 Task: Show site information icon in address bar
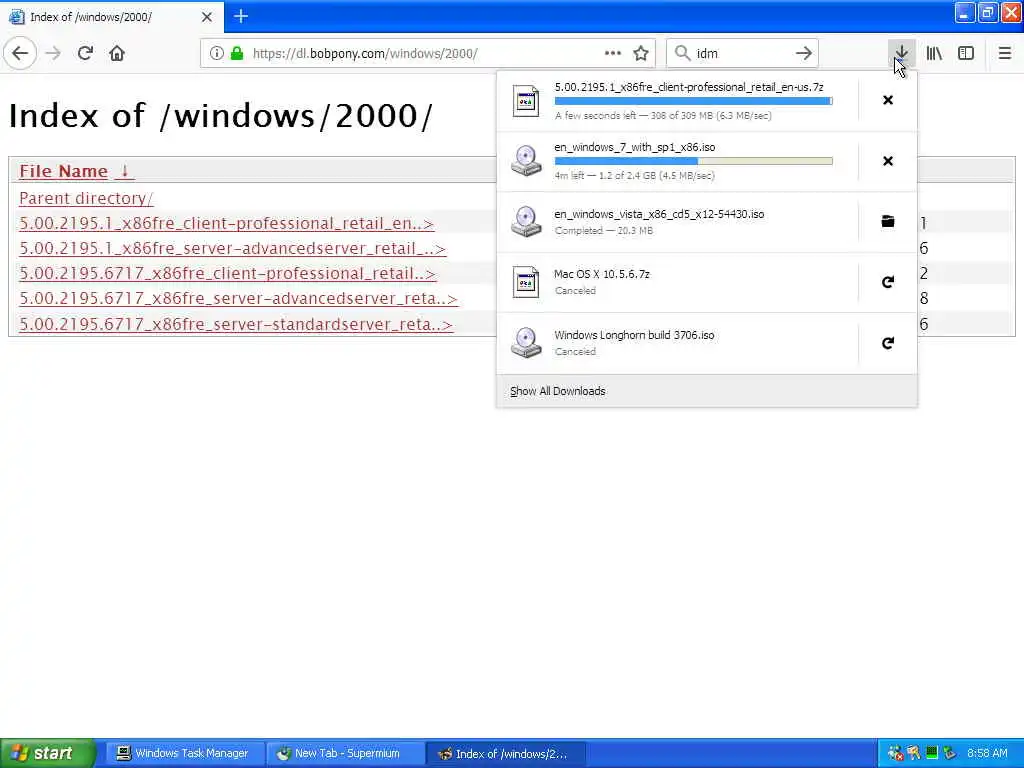pos(216,54)
